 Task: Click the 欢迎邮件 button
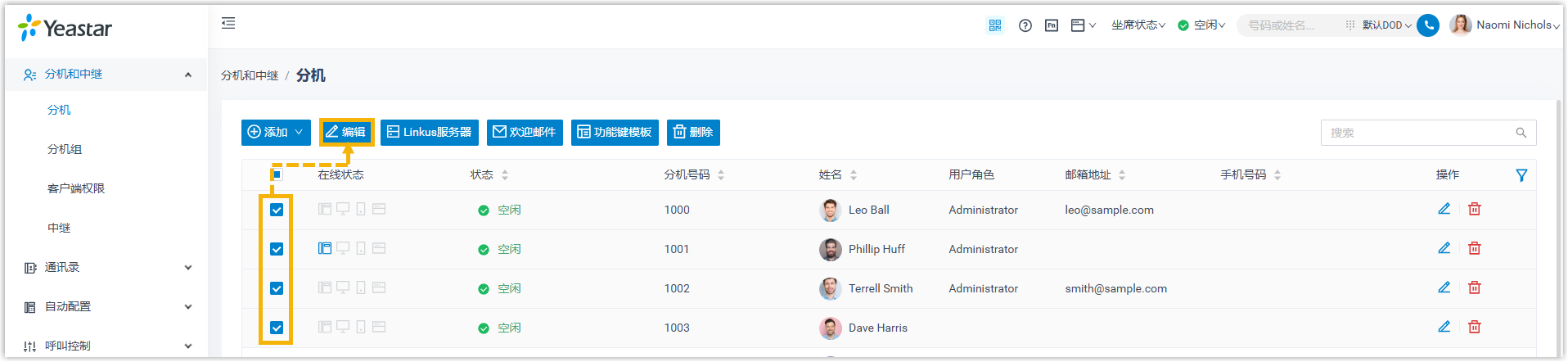525,133
